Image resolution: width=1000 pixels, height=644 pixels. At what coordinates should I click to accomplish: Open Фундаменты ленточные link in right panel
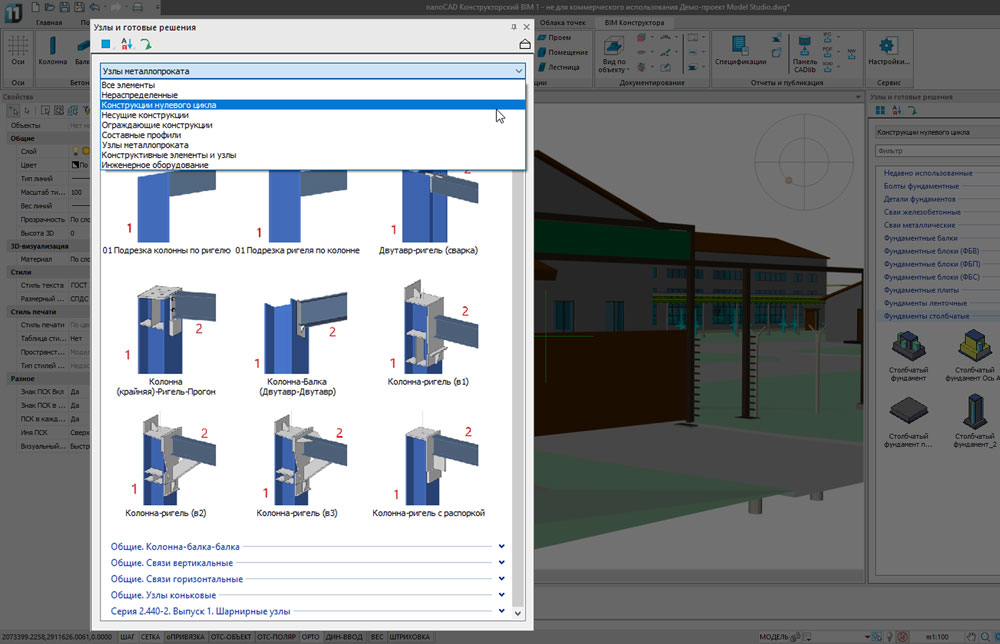click(x=925, y=303)
